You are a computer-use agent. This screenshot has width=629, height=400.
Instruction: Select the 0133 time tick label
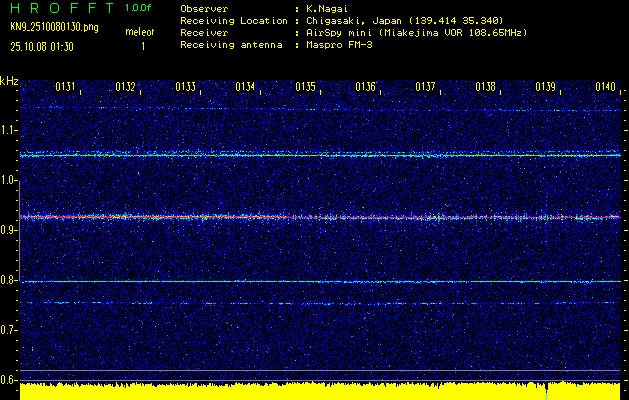[186, 88]
